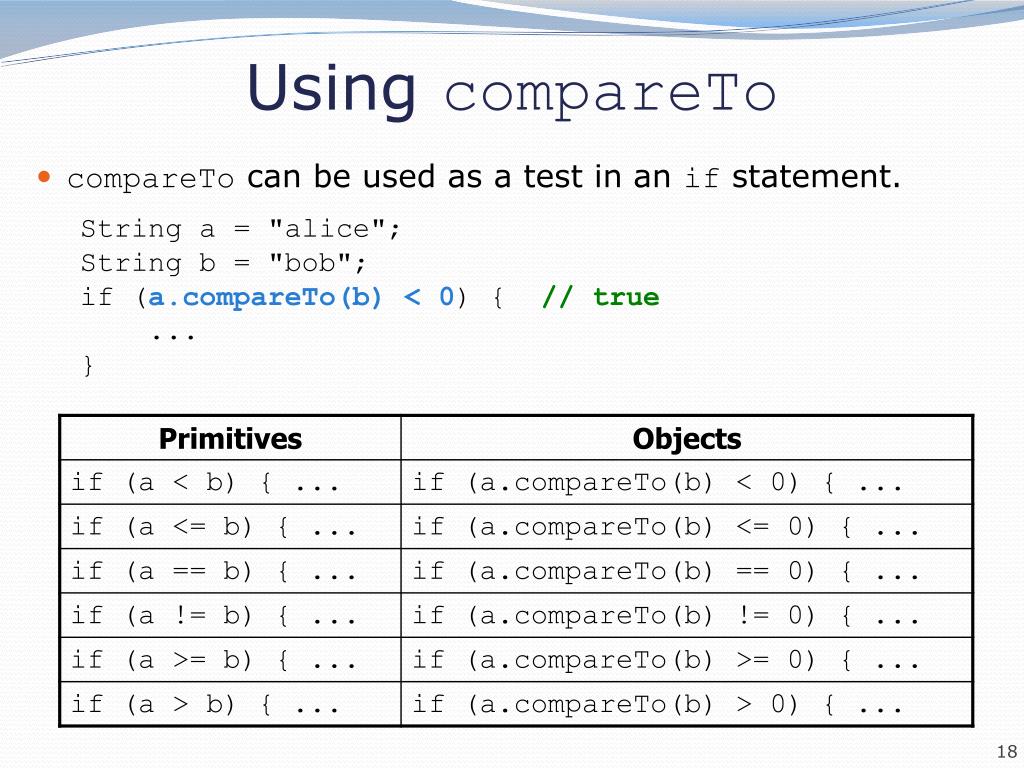The height and width of the screenshot is (768, 1024).
Task: Click the 'compareTo(b) == 0' objects cell
Action: pyautogui.click(x=686, y=571)
